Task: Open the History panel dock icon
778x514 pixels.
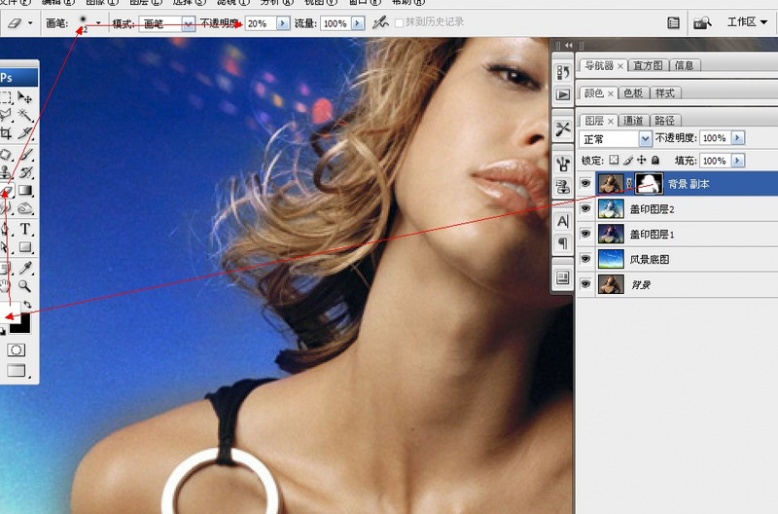Action: [x=563, y=72]
